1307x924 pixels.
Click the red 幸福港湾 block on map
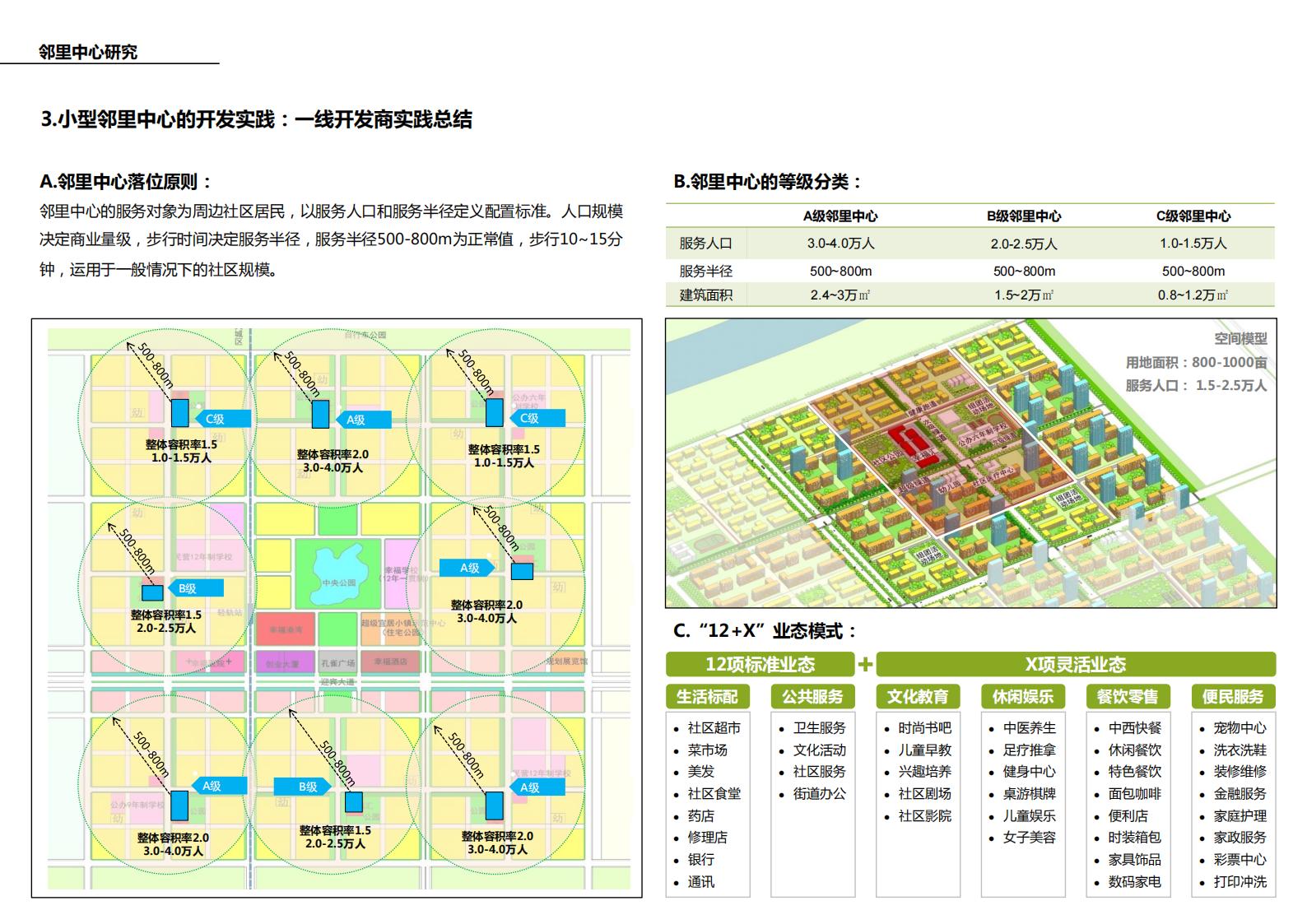coord(286,629)
